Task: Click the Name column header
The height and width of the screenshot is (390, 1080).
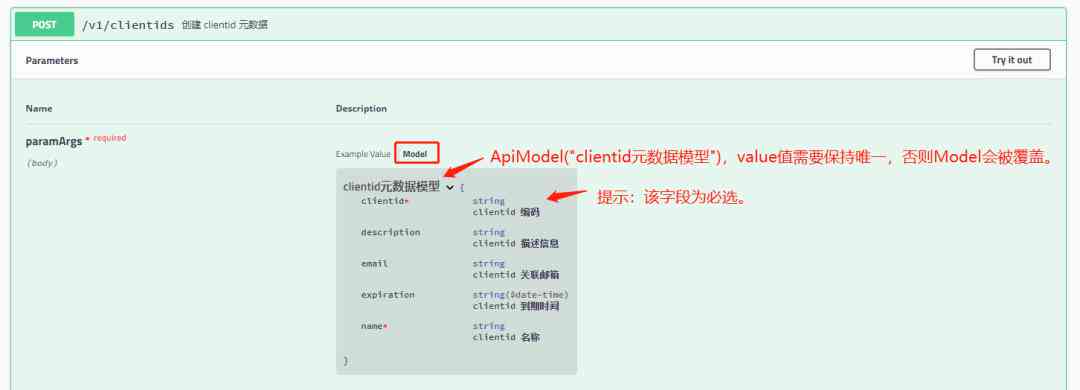Action: [x=39, y=108]
